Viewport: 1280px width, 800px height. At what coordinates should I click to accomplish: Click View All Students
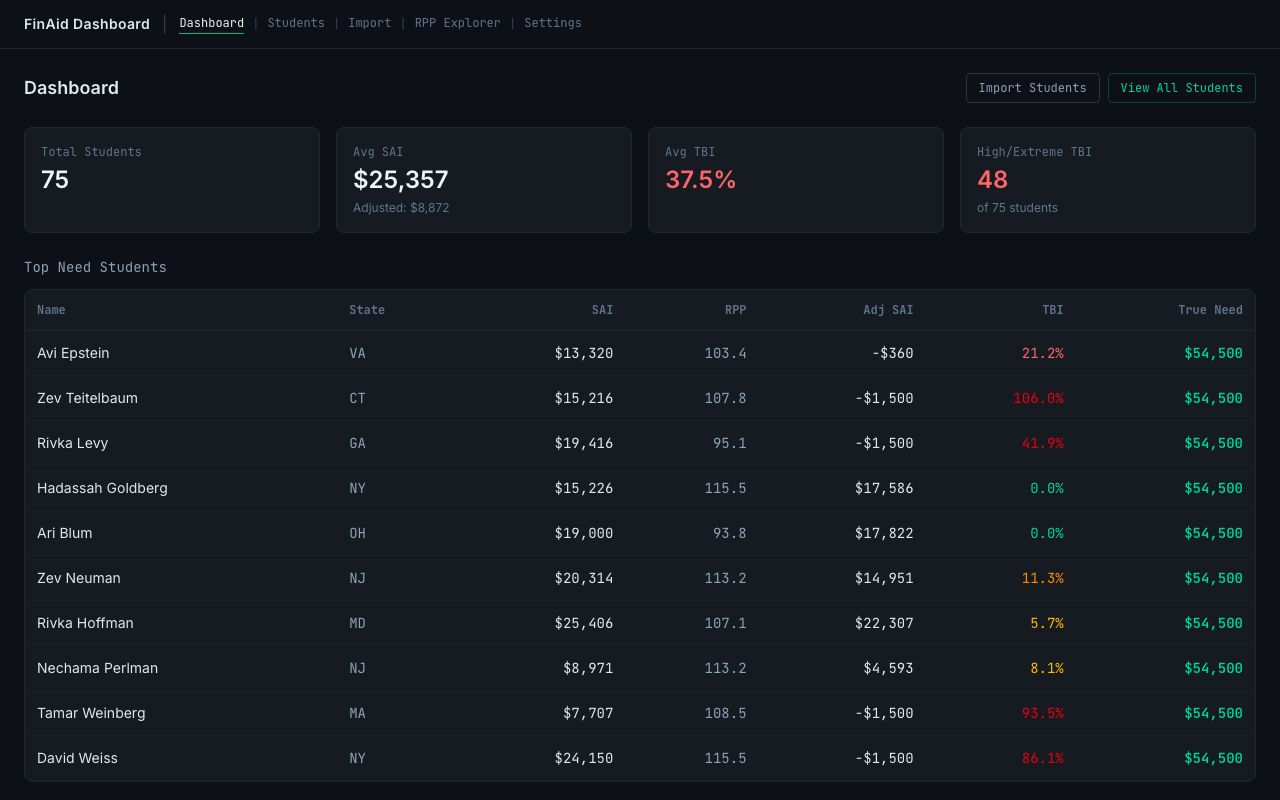click(x=1181, y=88)
